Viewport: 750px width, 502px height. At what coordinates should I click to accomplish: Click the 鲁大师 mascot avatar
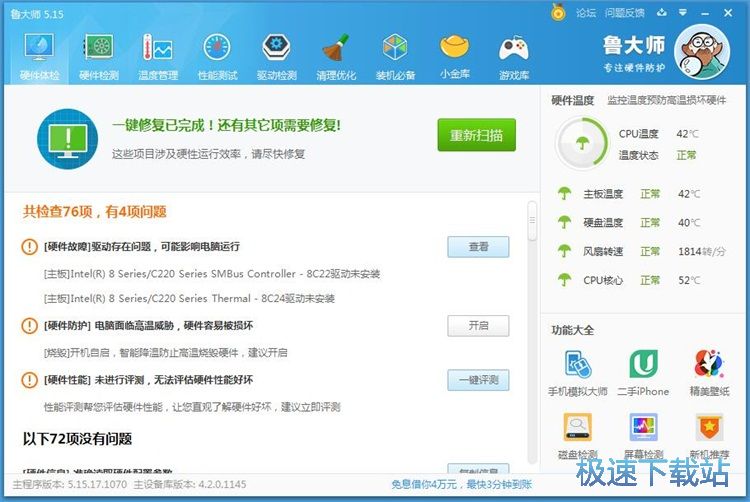[x=702, y=52]
